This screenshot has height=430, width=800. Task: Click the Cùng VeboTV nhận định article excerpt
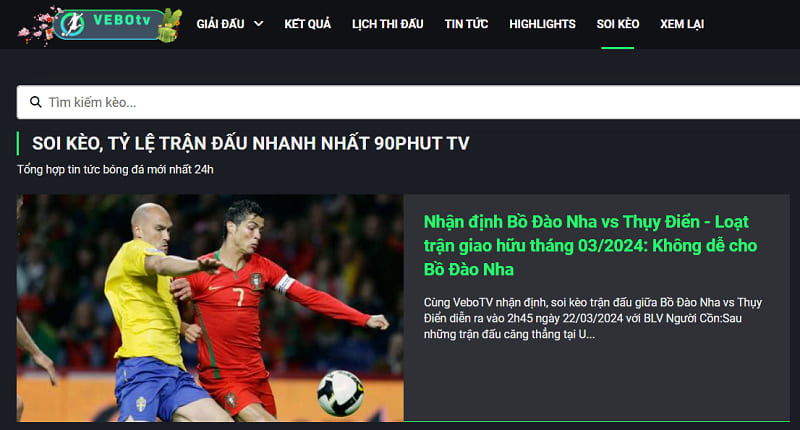(x=593, y=318)
